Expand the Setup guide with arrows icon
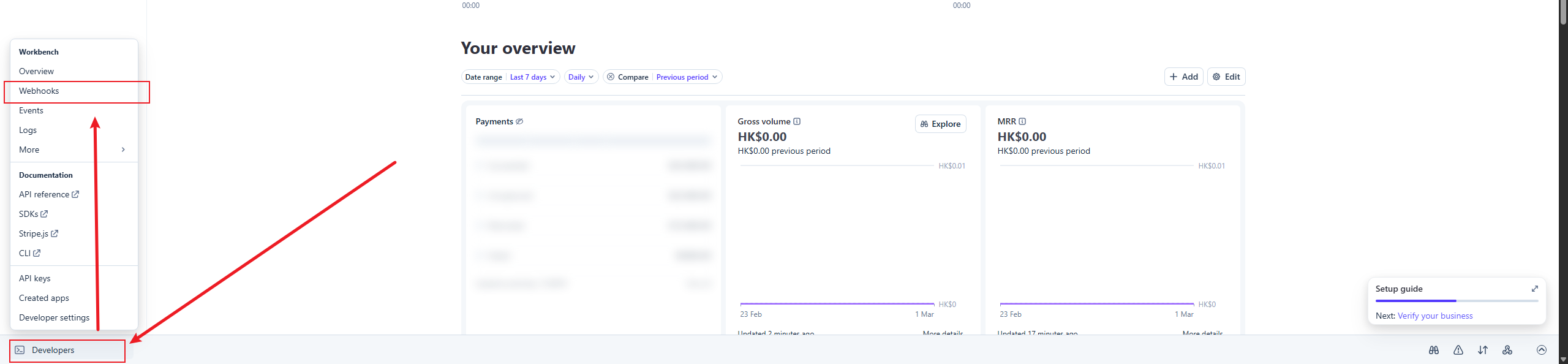Screen dimensions: 1568x364 (x=1534, y=289)
